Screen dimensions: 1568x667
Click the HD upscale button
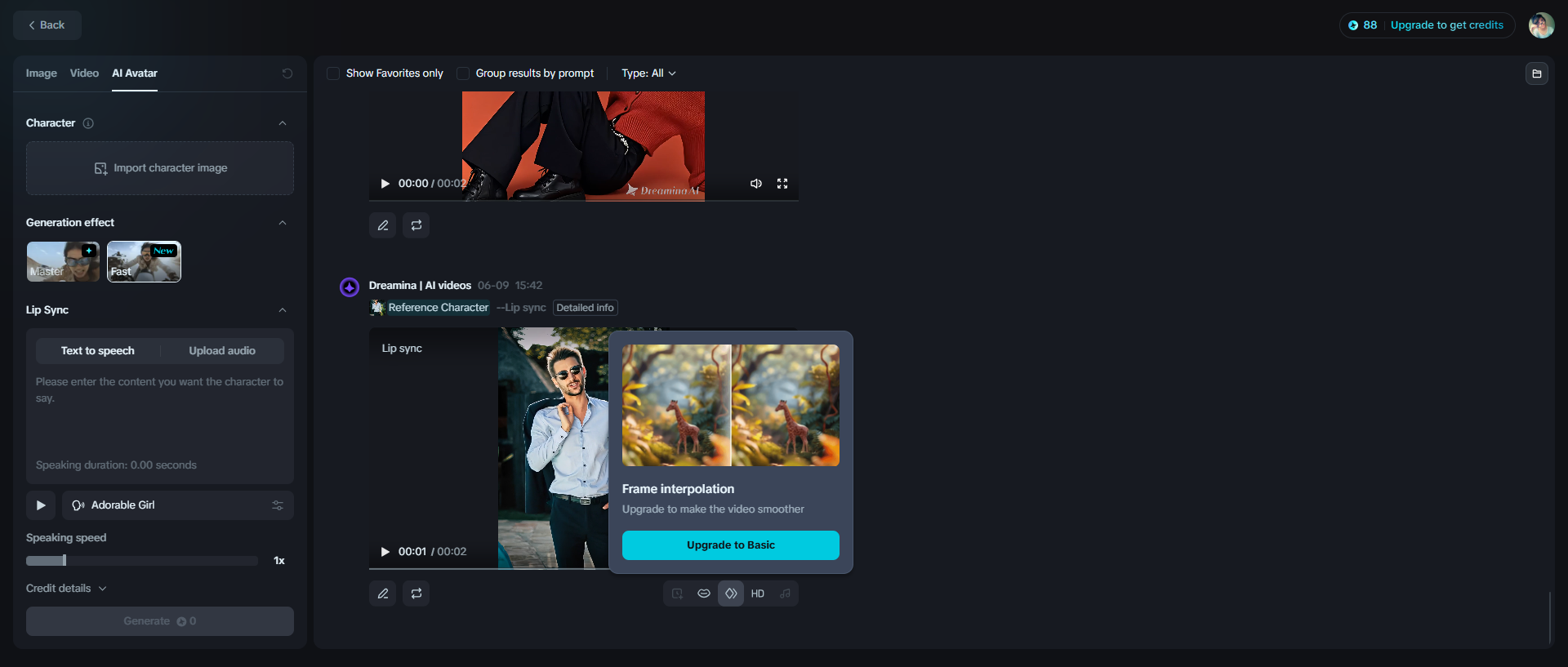pos(758,594)
